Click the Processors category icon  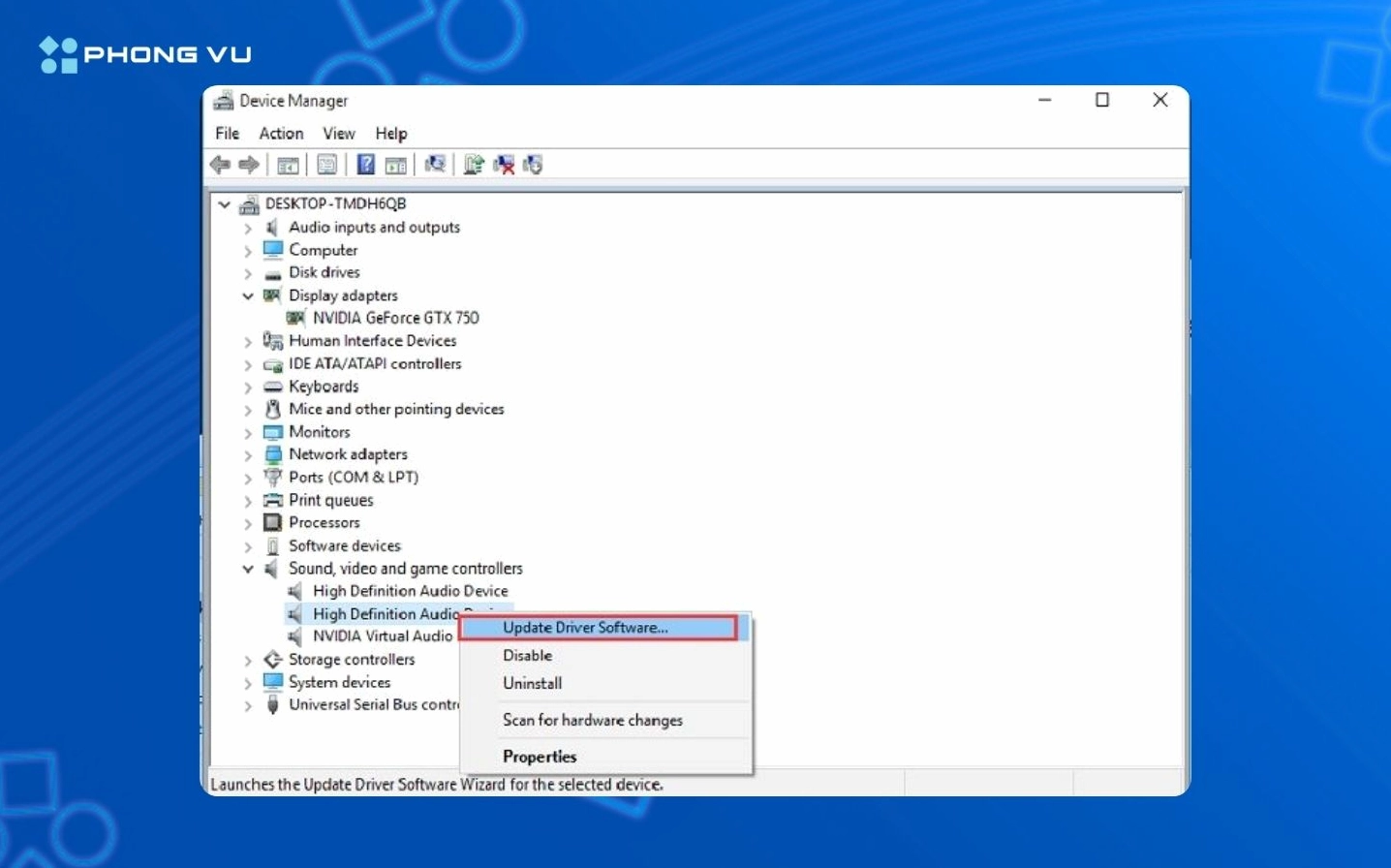(x=273, y=523)
